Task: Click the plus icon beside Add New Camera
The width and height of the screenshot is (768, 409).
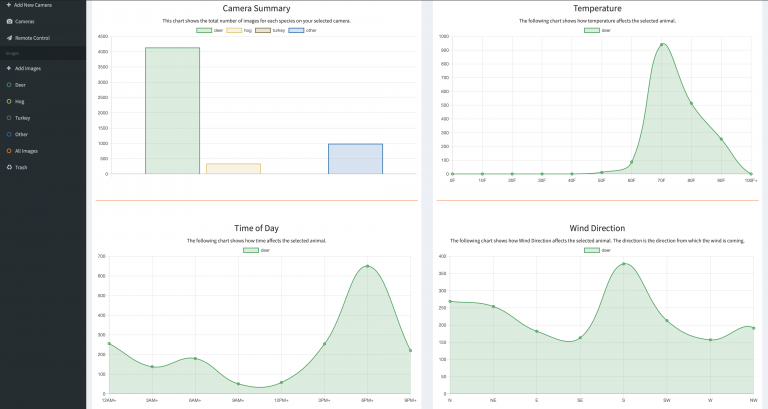Action: click(x=8, y=5)
